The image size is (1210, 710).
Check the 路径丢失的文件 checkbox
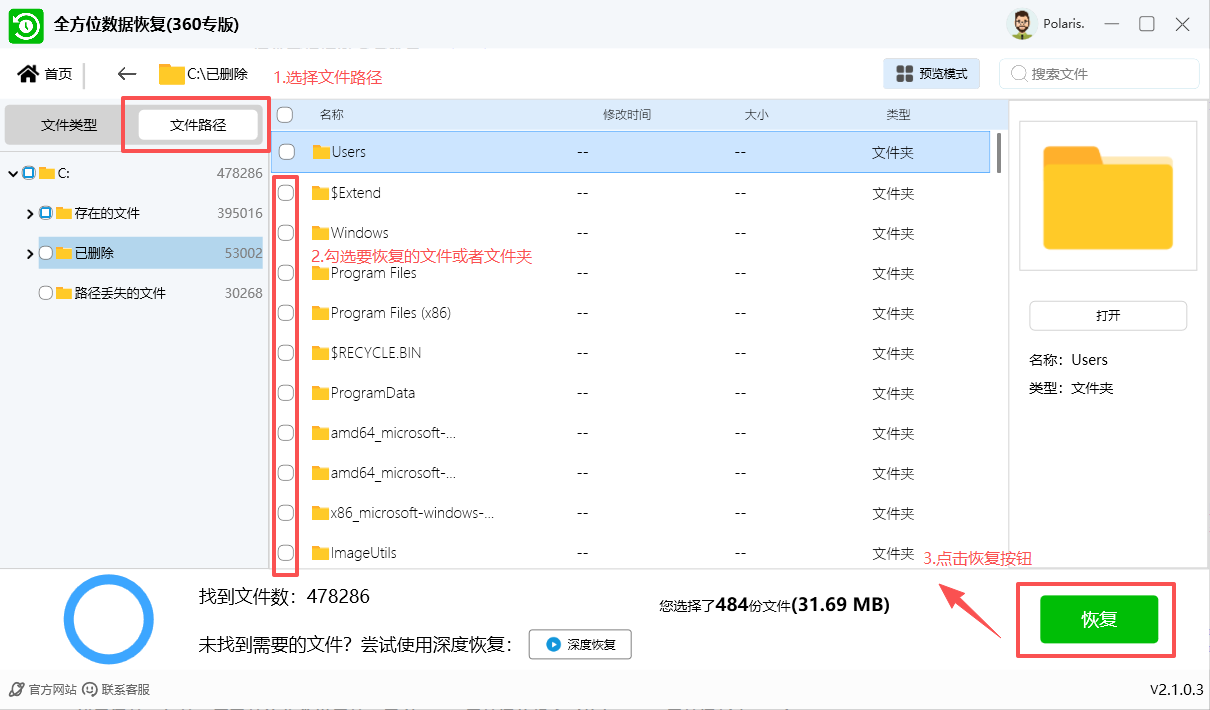coord(44,292)
